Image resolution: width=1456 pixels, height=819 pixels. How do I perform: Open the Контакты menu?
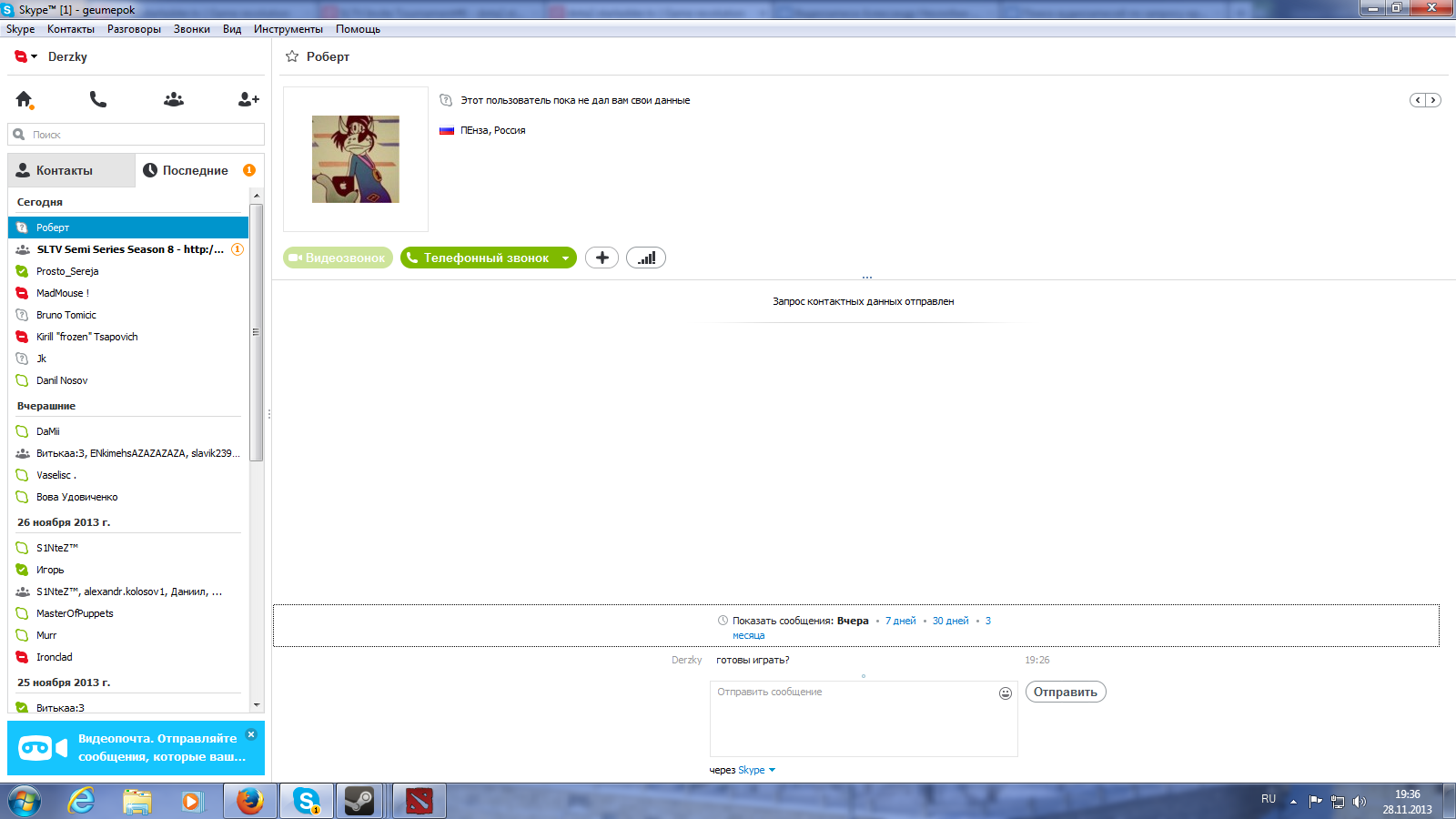(70, 29)
